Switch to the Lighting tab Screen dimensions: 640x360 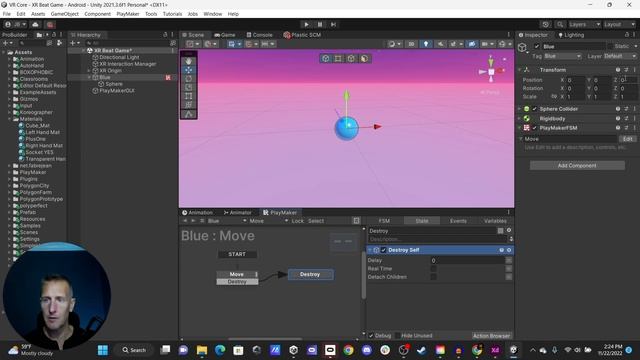pyautogui.click(x=571, y=35)
